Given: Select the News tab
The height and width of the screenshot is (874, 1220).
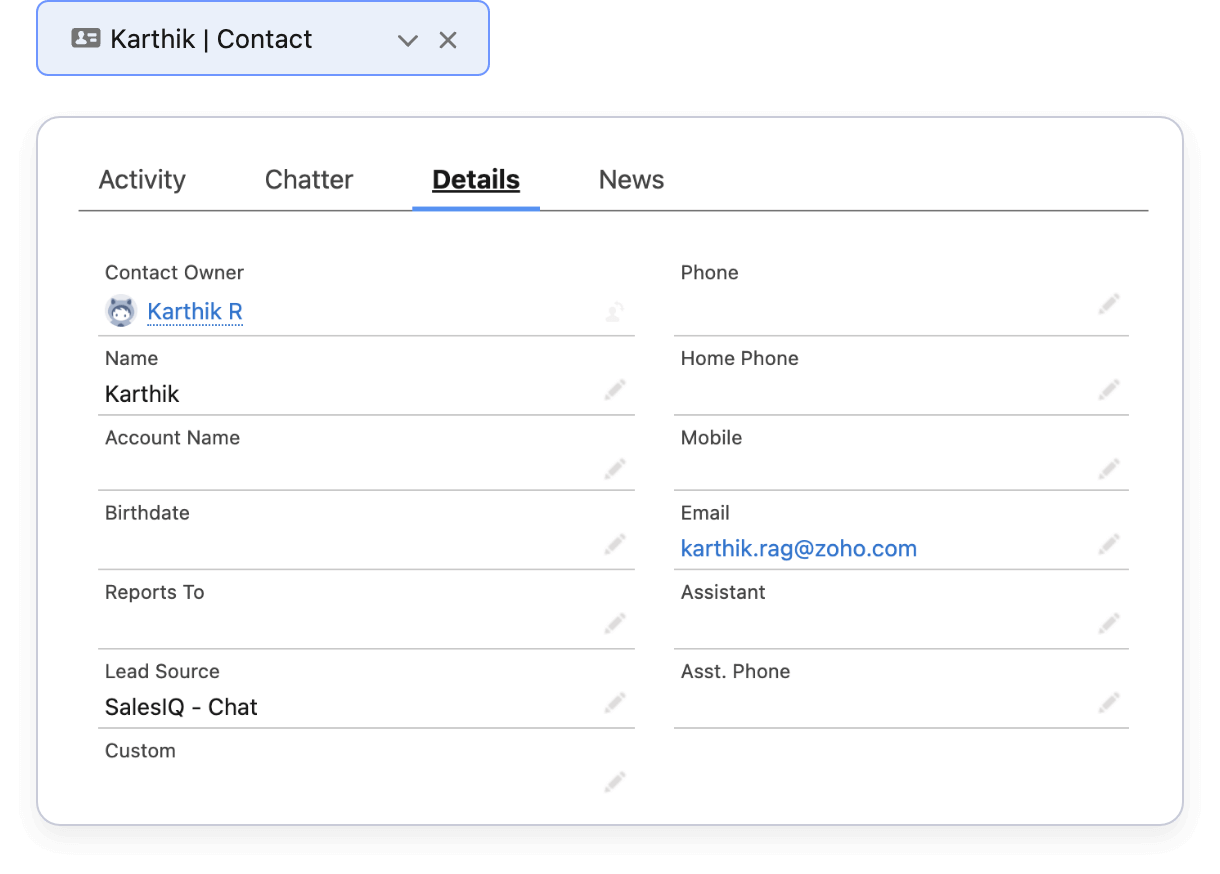Looking at the screenshot, I should point(631,180).
